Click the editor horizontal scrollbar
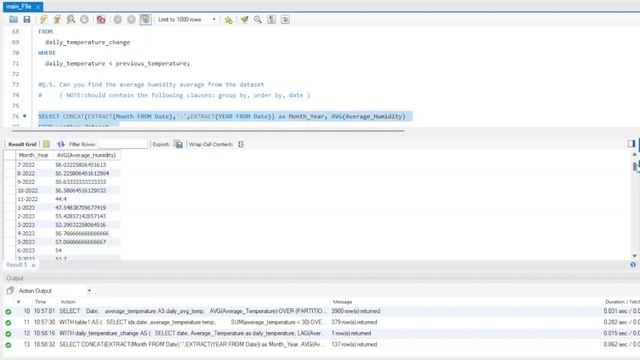This screenshot has width=640, height=360. [x=208, y=131]
